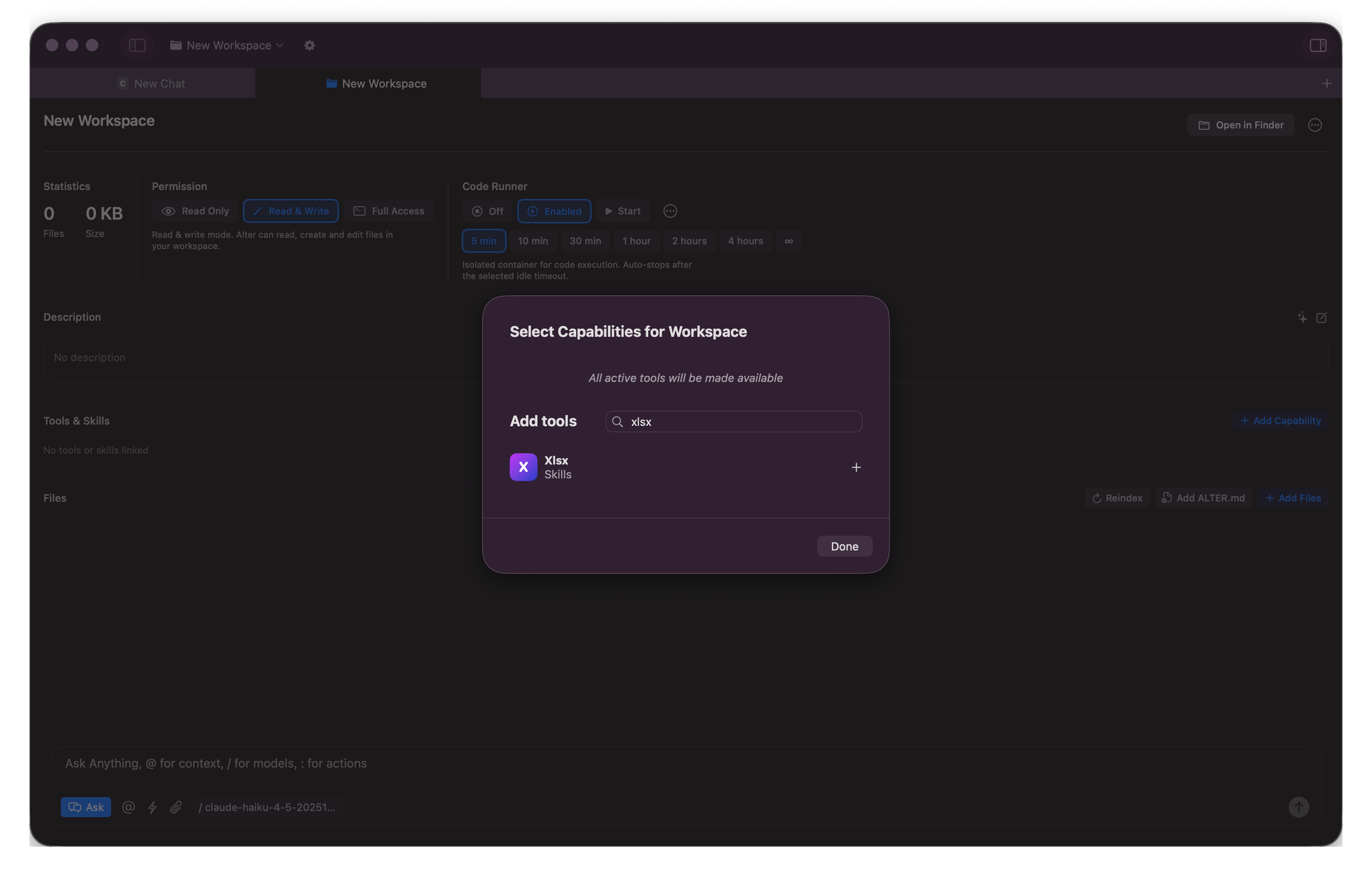Switch to the New Chat tab

tap(143, 83)
